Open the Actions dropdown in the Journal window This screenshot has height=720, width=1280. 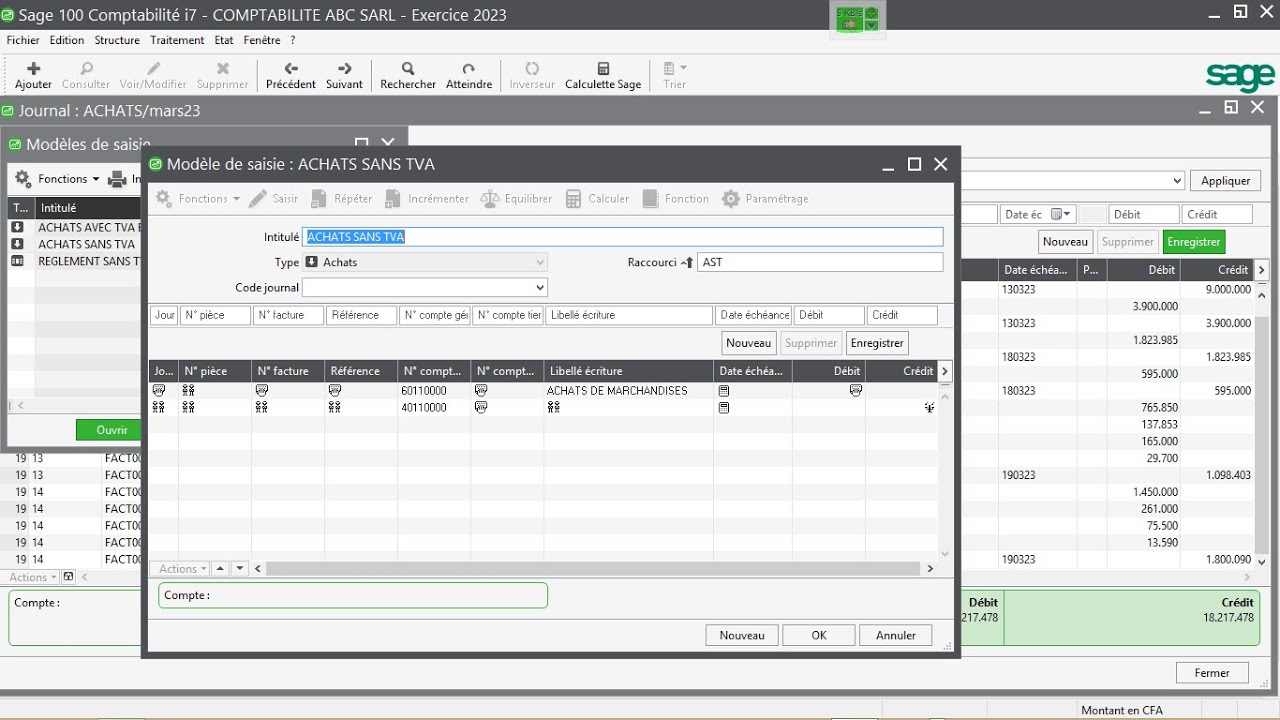(32, 577)
